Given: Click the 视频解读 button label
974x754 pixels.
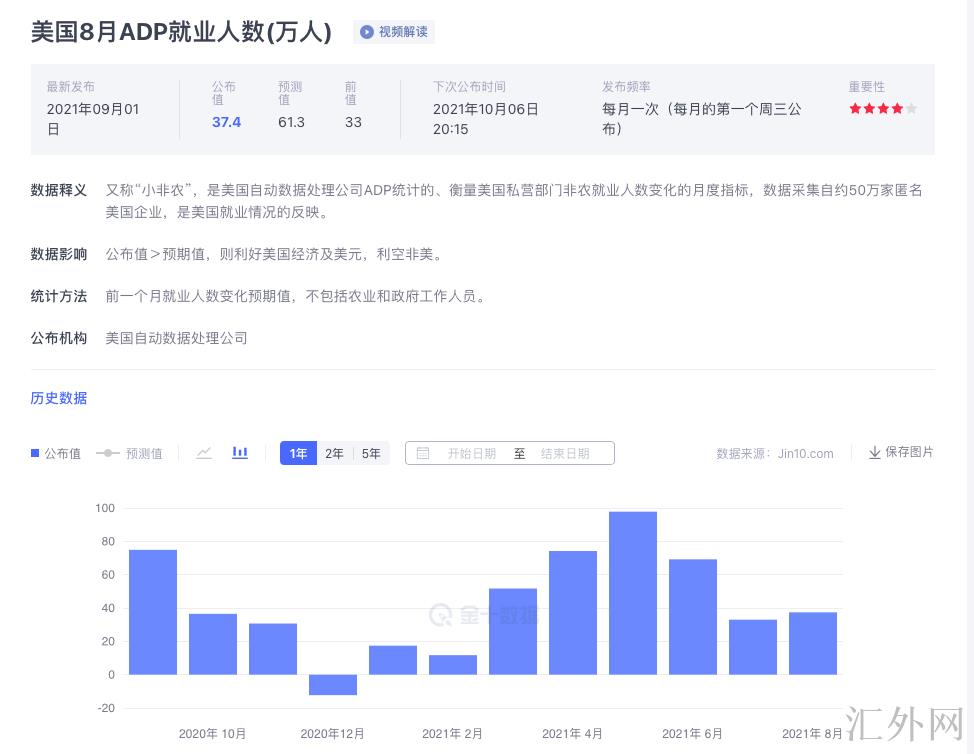Looking at the screenshot, I should tap(403, 32).
